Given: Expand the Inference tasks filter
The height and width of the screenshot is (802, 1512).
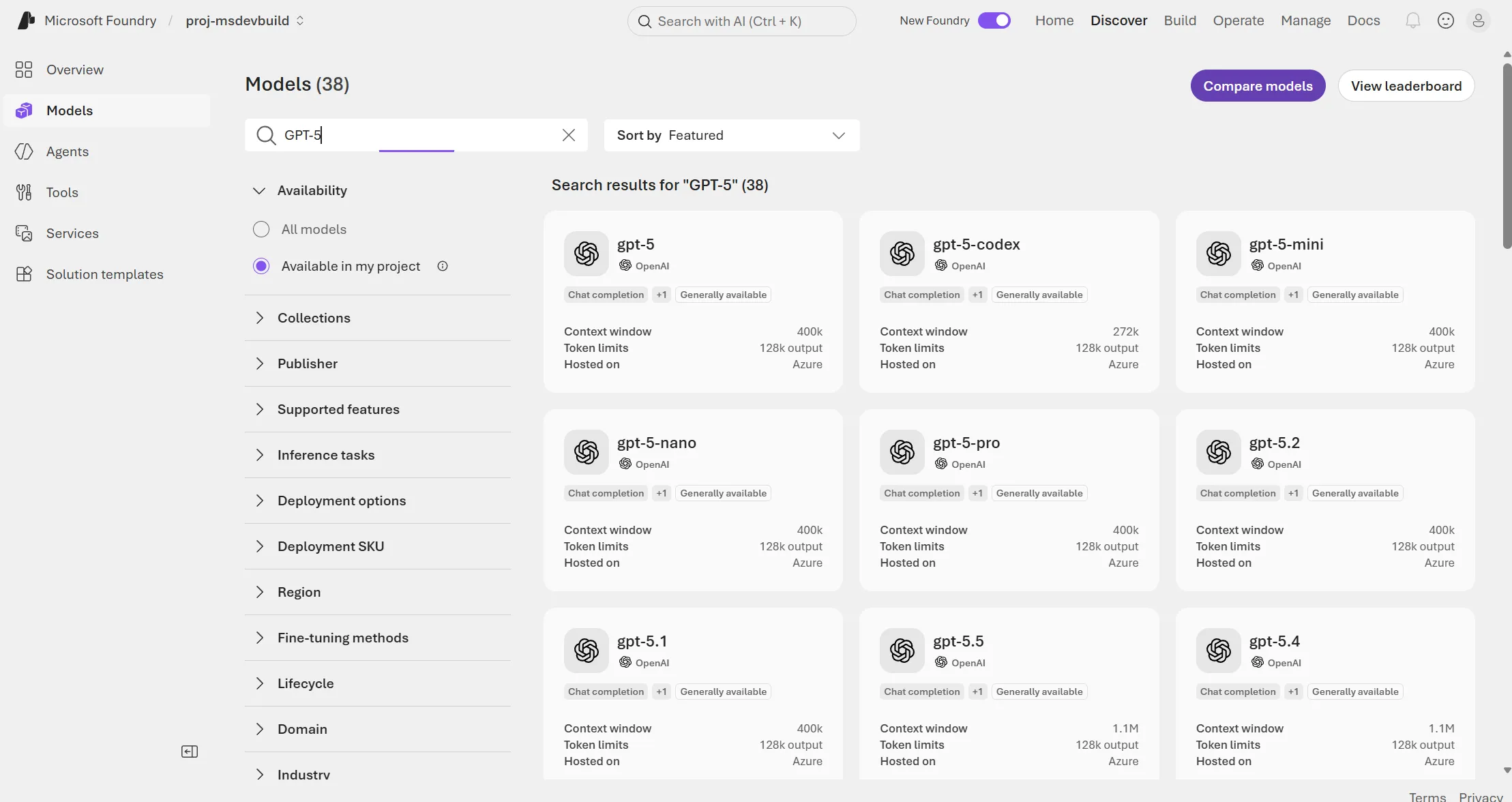Looking at the screenshot, I should pos(377,455).
